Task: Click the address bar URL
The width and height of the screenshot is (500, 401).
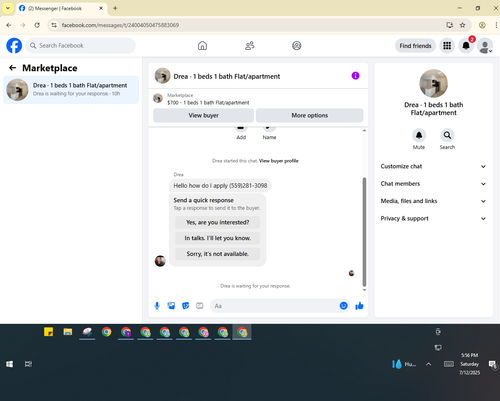Action: tap(120, 25)
